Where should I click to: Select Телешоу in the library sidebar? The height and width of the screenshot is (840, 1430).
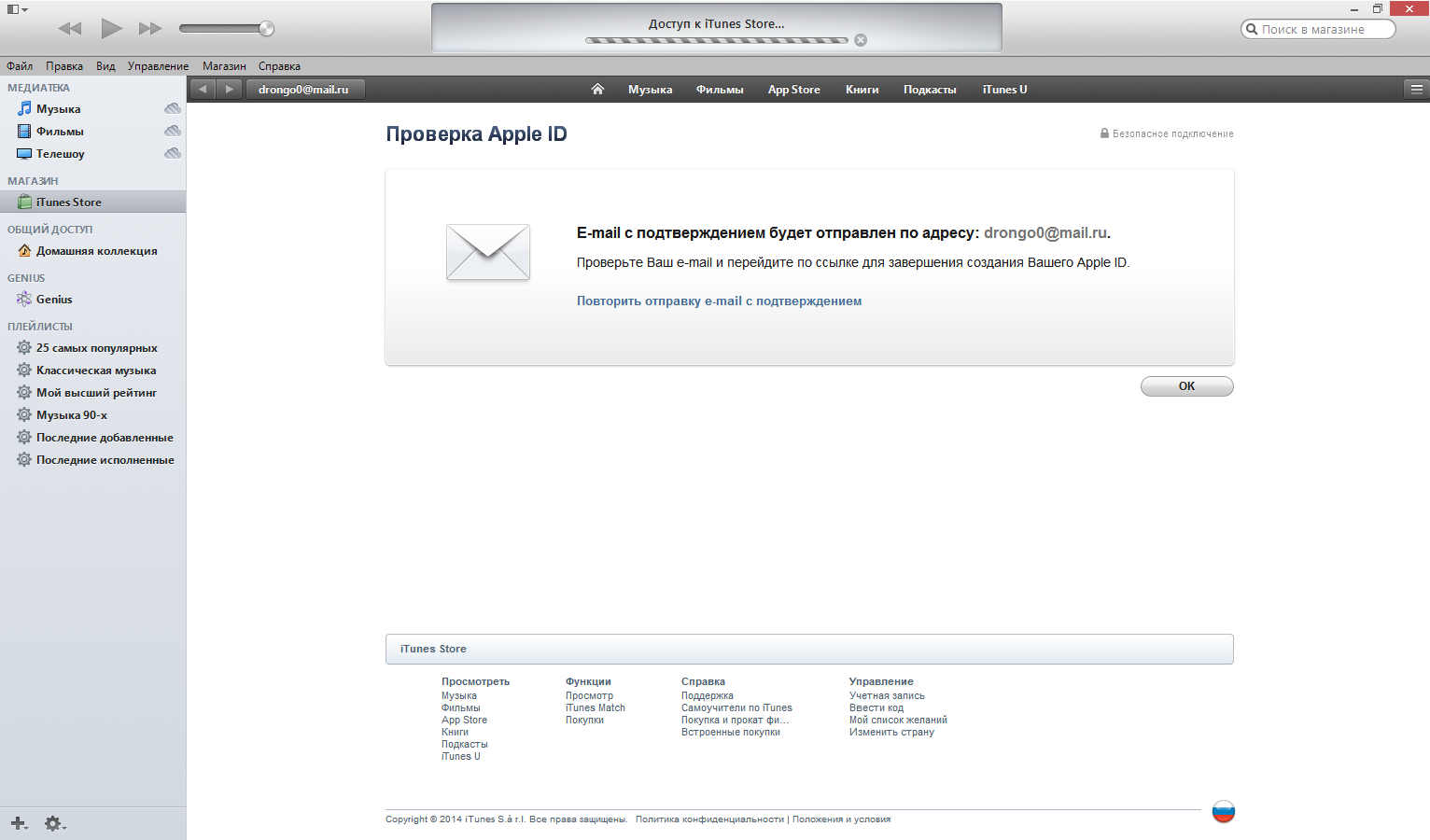pos(60,154)
